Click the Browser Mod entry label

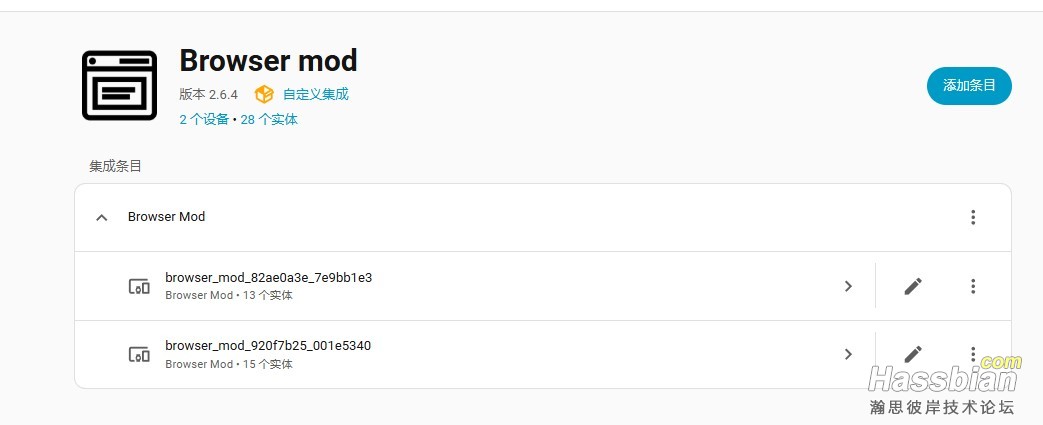click(166, 217)
